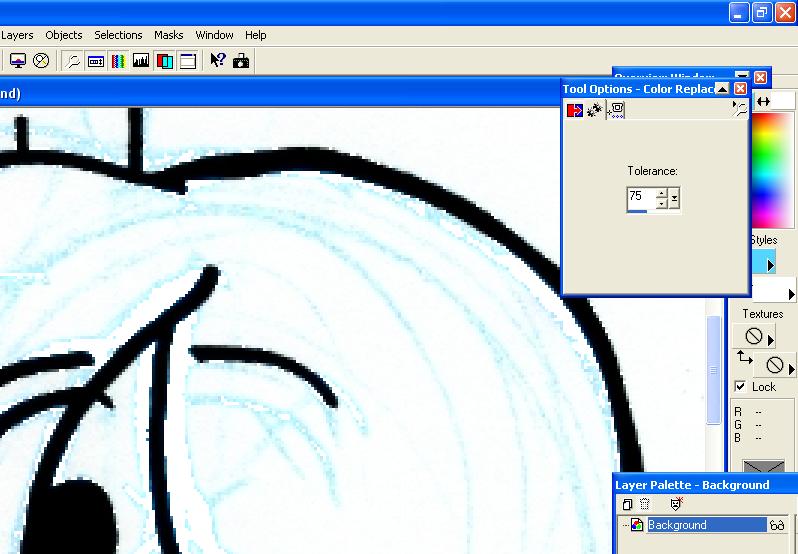Viewport: 798px width, 554px height.
Task: Toggle the Color Palette rainbow toolbar icon
Action: pos(119,61)
